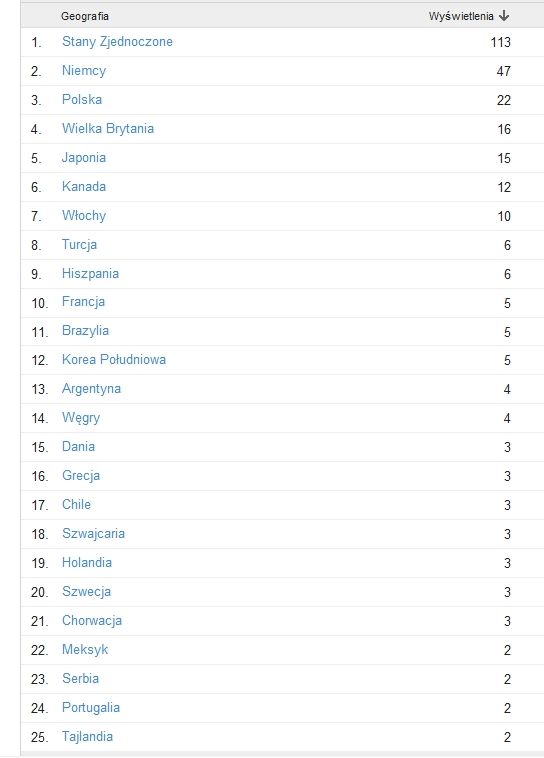Open the Francja link
Viewport: 544px width, 758px height.
pyautogui.click(x=83, y=302)
